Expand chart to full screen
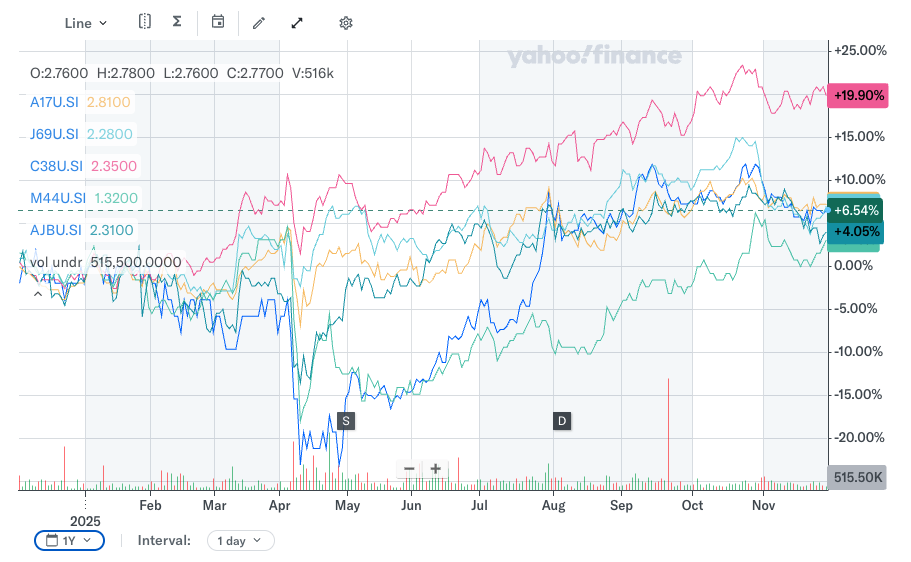The height and width of the screenshot is (562, 911). (297, 23)
